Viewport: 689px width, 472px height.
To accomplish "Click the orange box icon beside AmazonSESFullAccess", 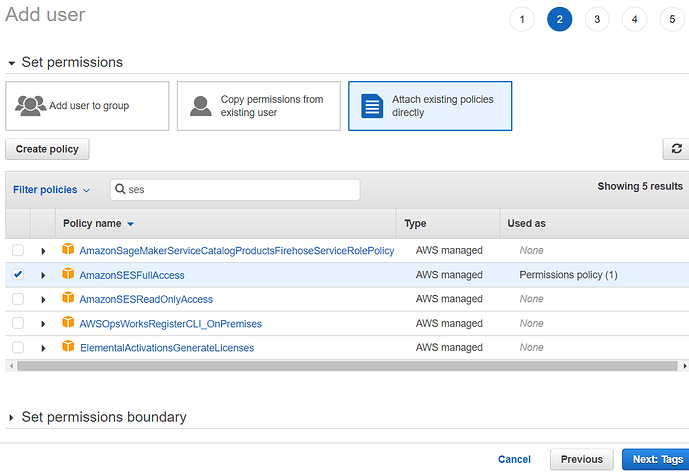I will click(68, 274).
